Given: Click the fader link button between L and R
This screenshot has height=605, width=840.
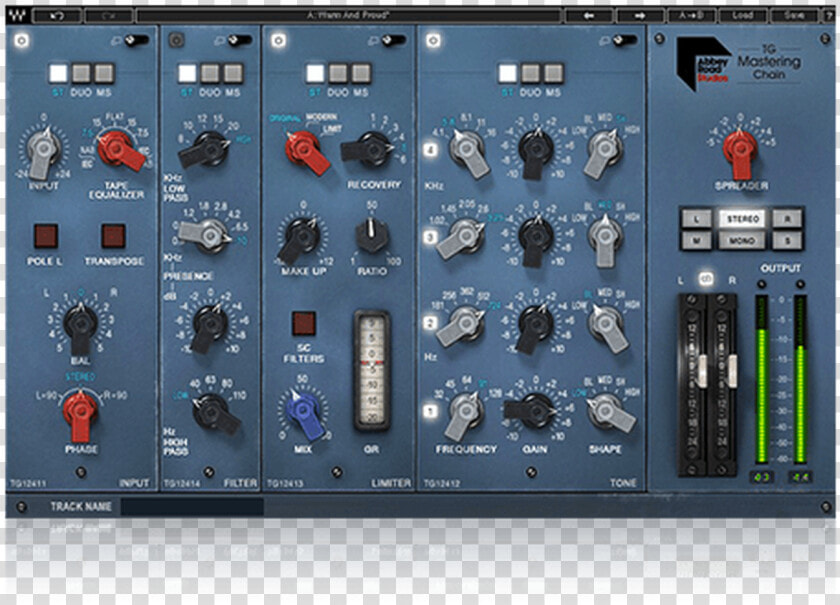Looking at the screenshot, I should [x=706, y=279].
